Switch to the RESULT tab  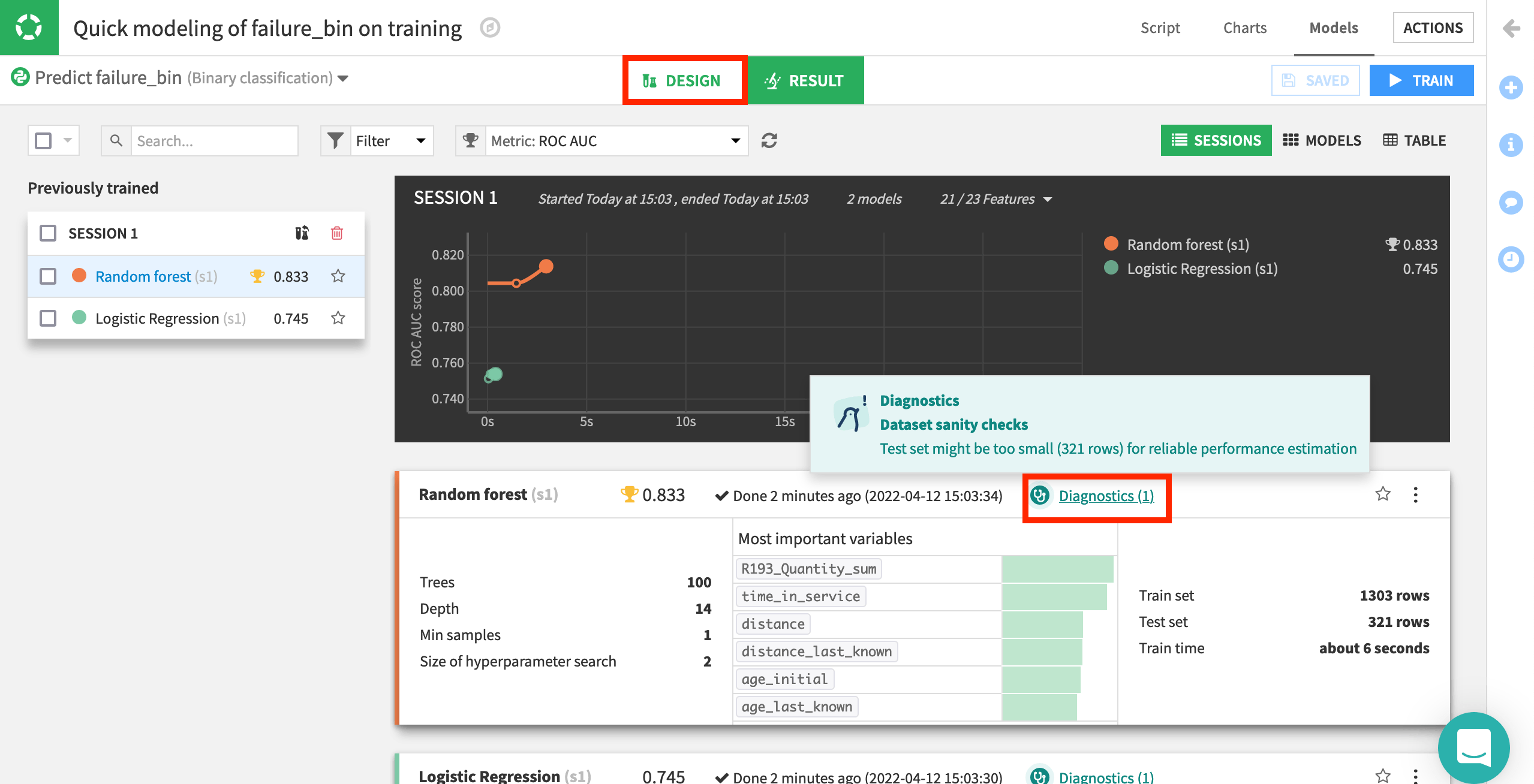pyautogui.click(x=806, y=80)
